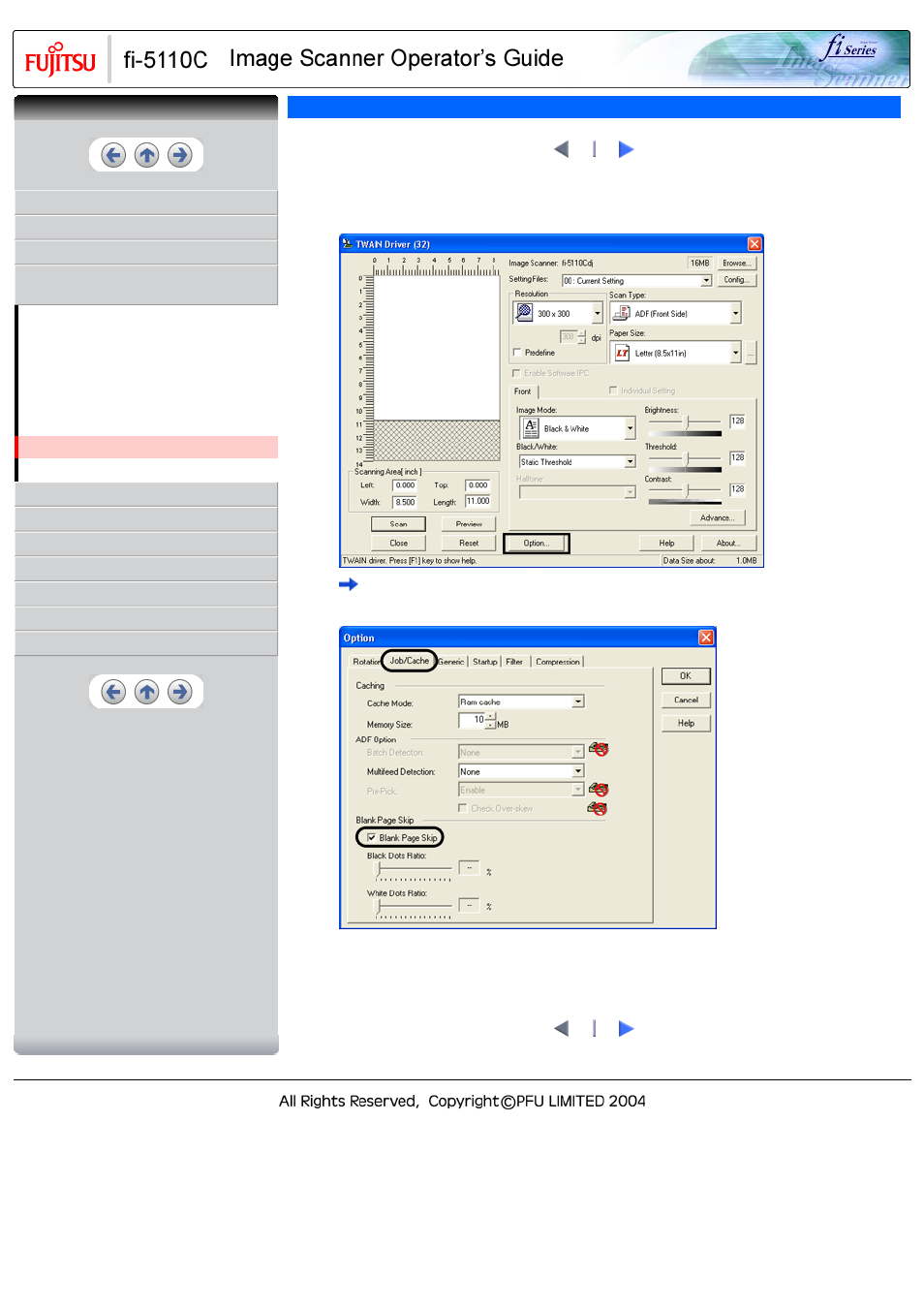Click the Black Dots Ratio slider
The width and height of the screenshot is (924, 1309).
point(414,869)
